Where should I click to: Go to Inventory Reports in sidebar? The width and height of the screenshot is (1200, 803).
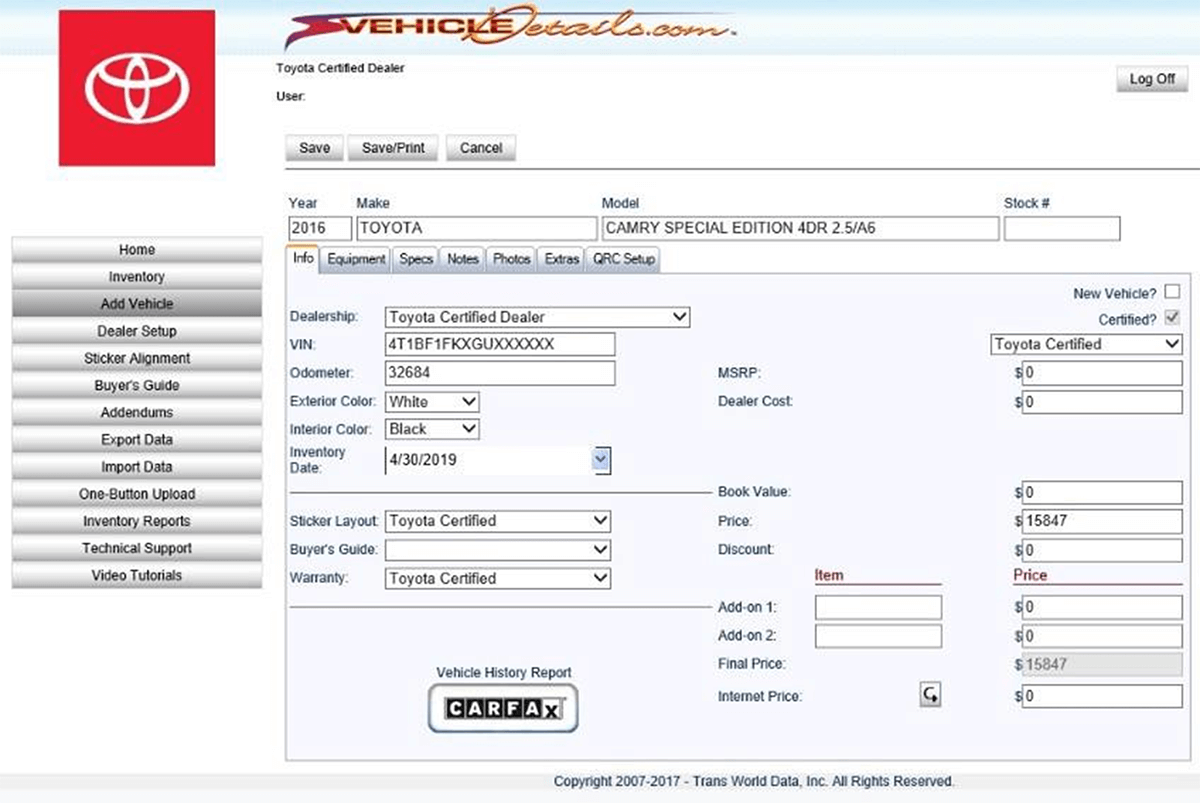click(x=136, y=521)
